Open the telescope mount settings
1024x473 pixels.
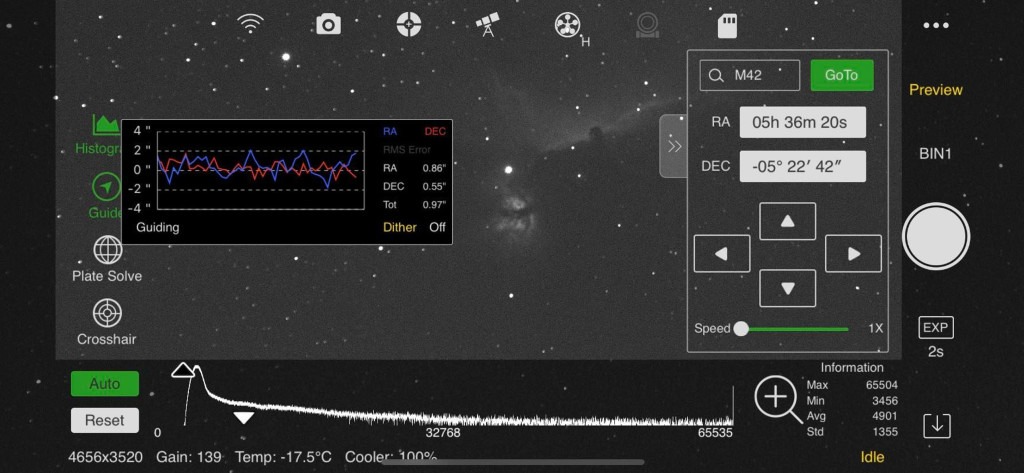[x=488, y=24]
